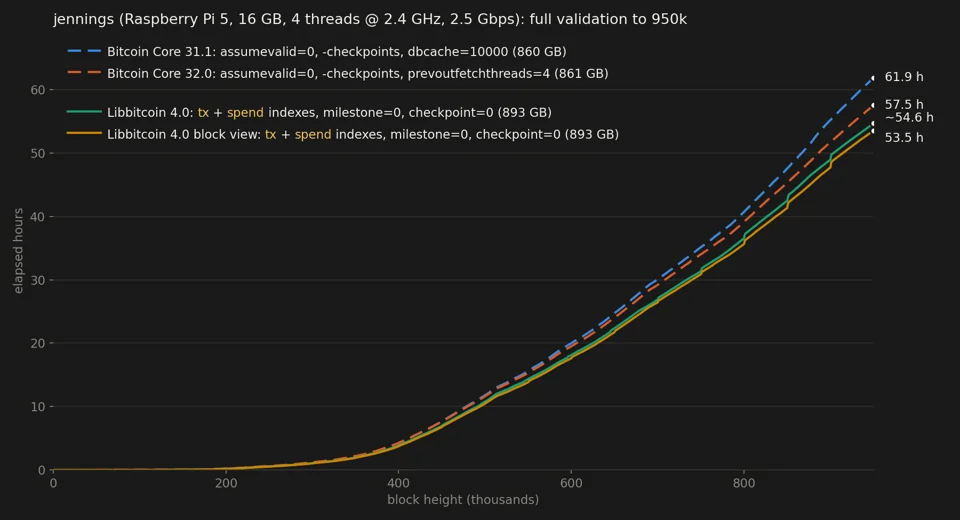The image size is (960, 520).
Task: Click x-axis tick label 400
Action: click(399, 483)
